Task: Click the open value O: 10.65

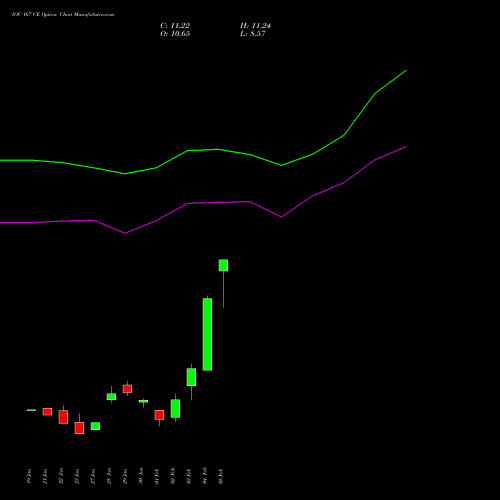Action: click(x=175, y=34)
